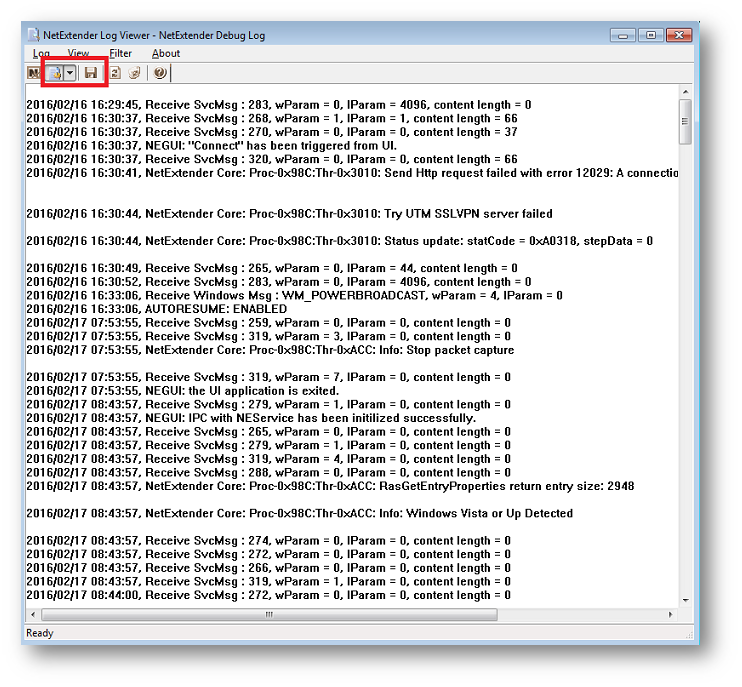The height and width of the screenshot is (687, 742).
Task: Click the Receive SvcMsg : 268 line
Action: pyautogui.click(x=272, y=119)
